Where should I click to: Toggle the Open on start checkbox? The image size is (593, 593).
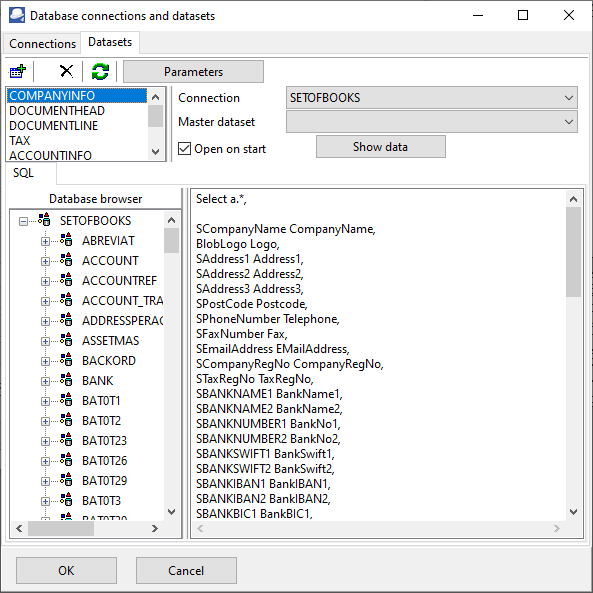point(184,149)
